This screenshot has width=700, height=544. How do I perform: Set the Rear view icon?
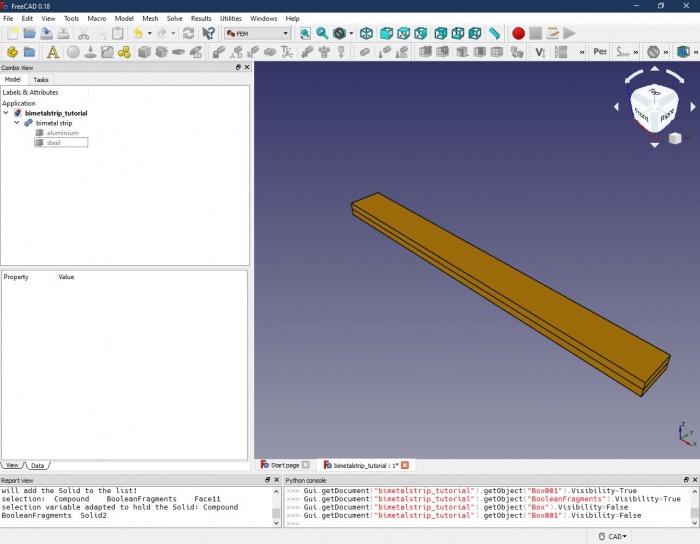tap(441, 33)
